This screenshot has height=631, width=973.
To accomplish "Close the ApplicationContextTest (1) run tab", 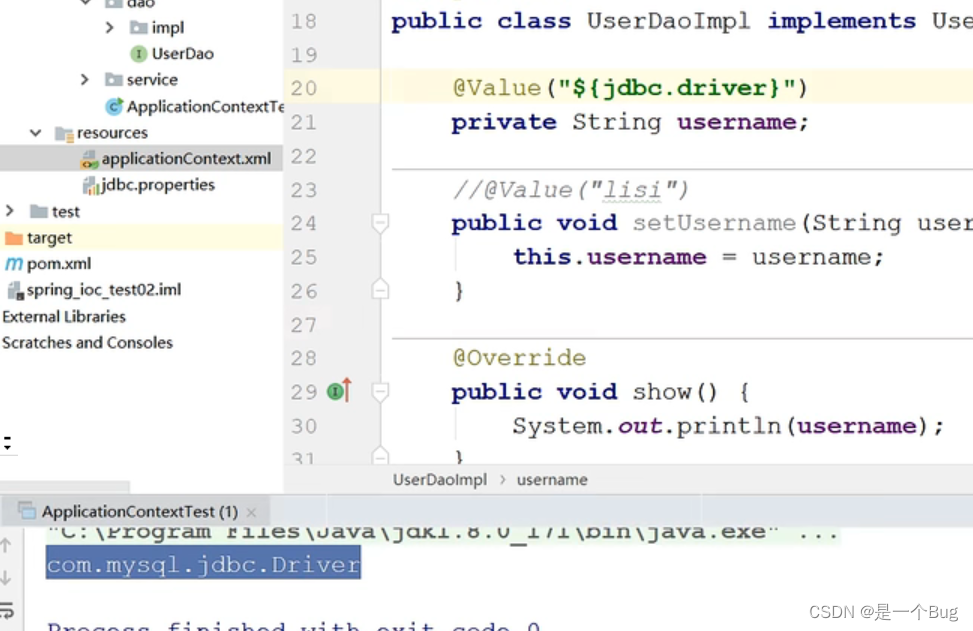I will pos(251,512).
